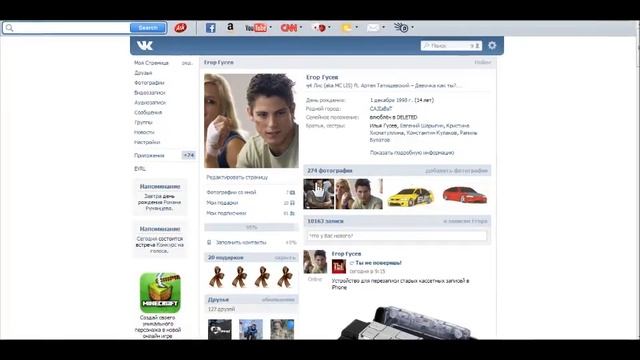The height and width of the screenshot is (360, 640).
Task: Expand the spider icon toolbar dropdown arrow
Action: [413, 27]
